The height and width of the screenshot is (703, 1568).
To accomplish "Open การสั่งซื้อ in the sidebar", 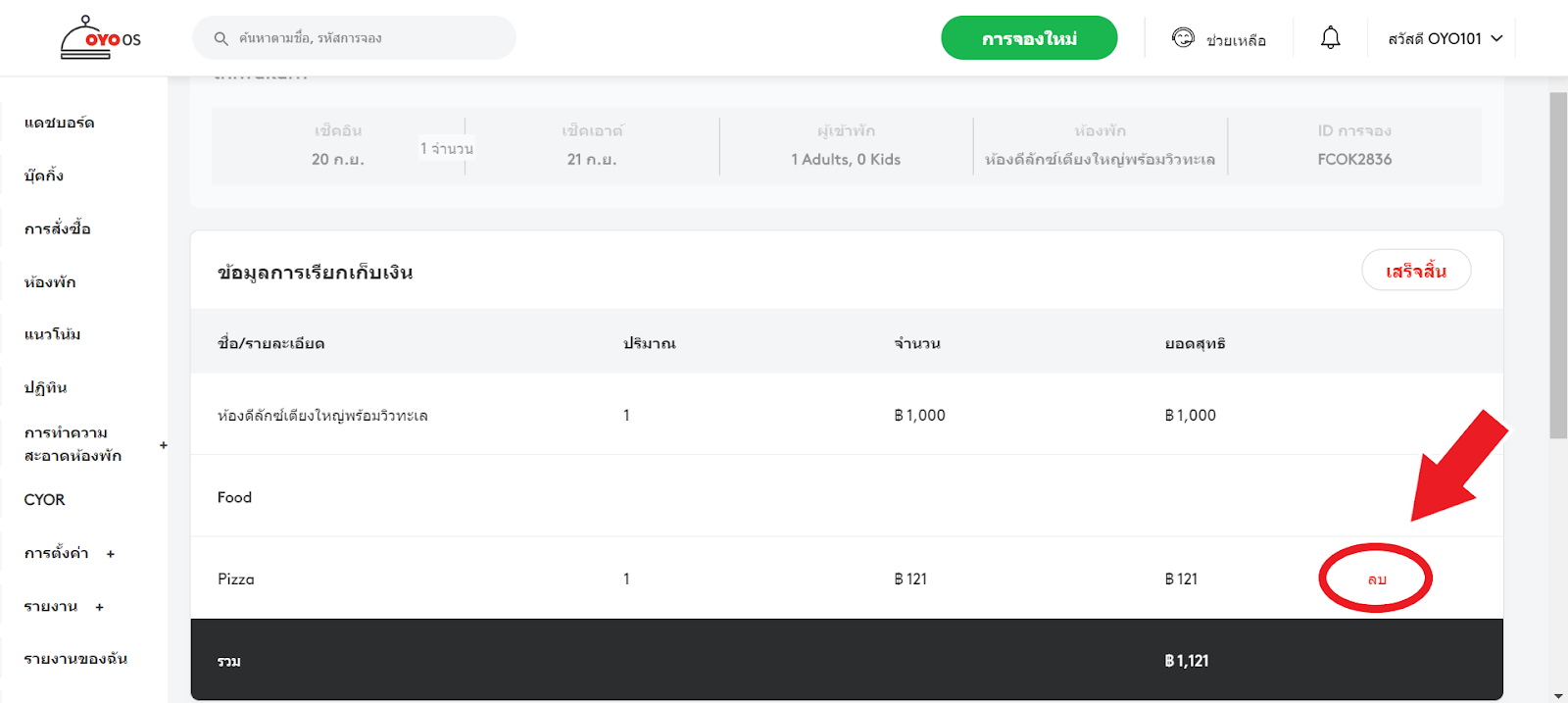I will [58, 228].
